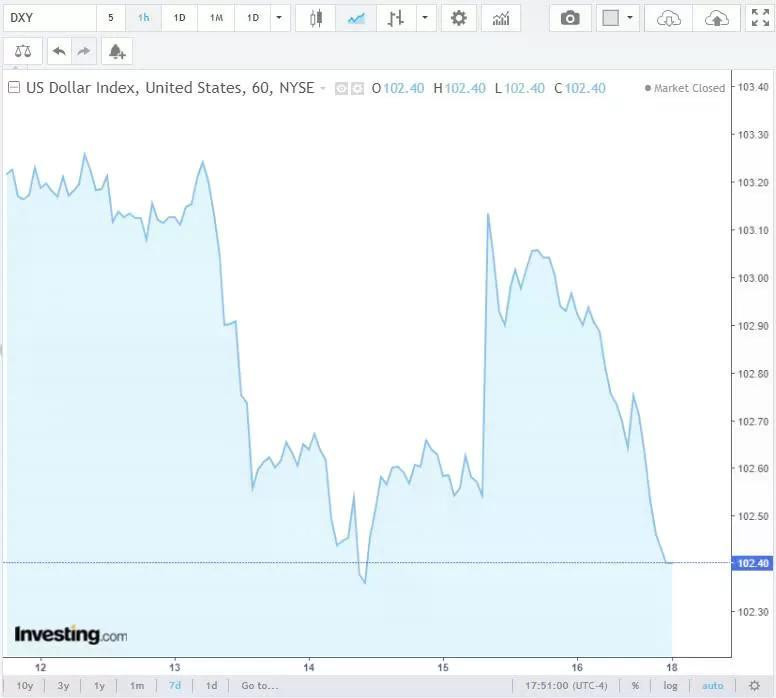Open chart settings gear in top toolbar
The height and width of the screenshot is (698, 776).
[x=459, y=18]
